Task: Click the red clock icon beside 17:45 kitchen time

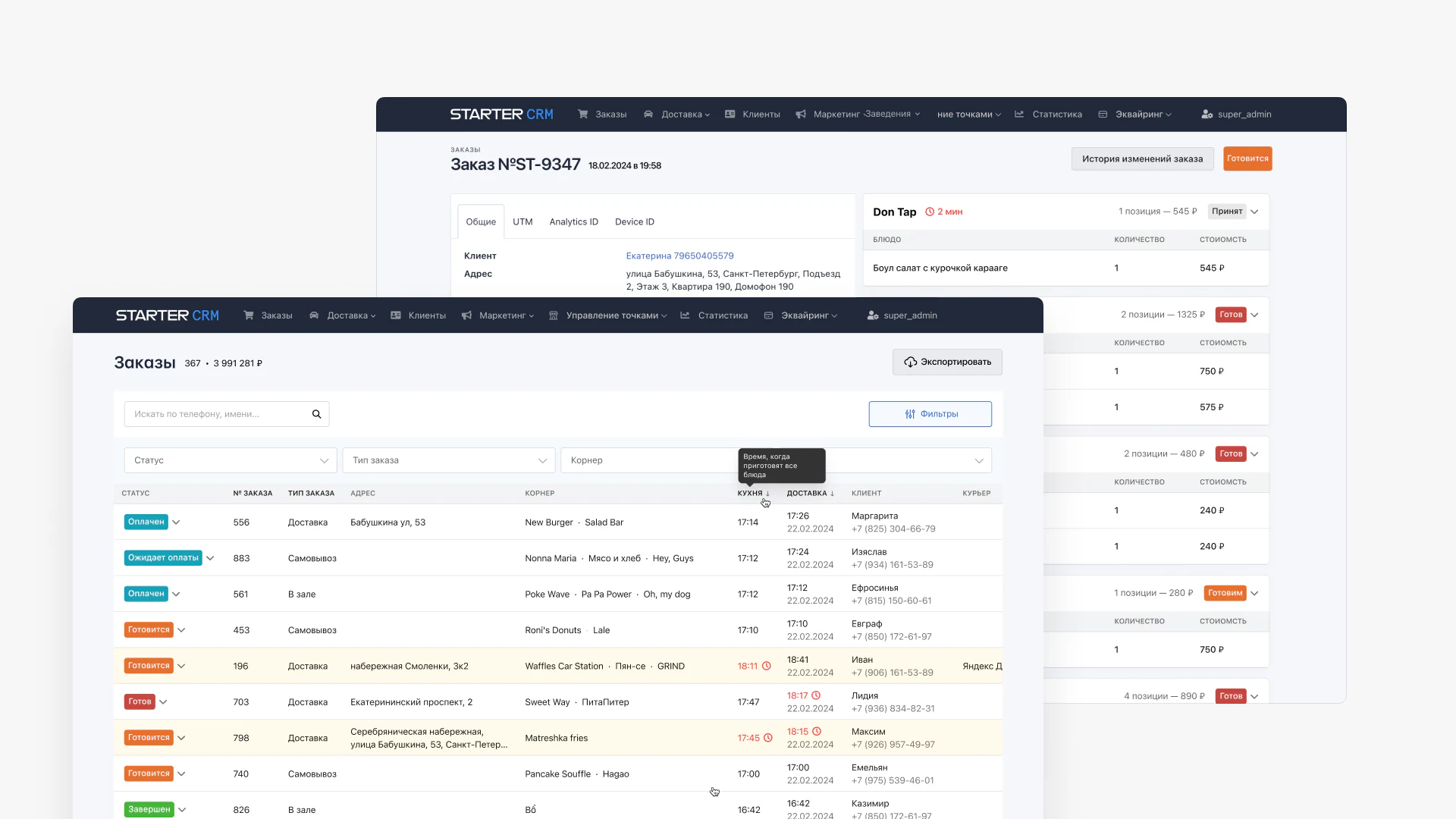Action: [767, 738]
